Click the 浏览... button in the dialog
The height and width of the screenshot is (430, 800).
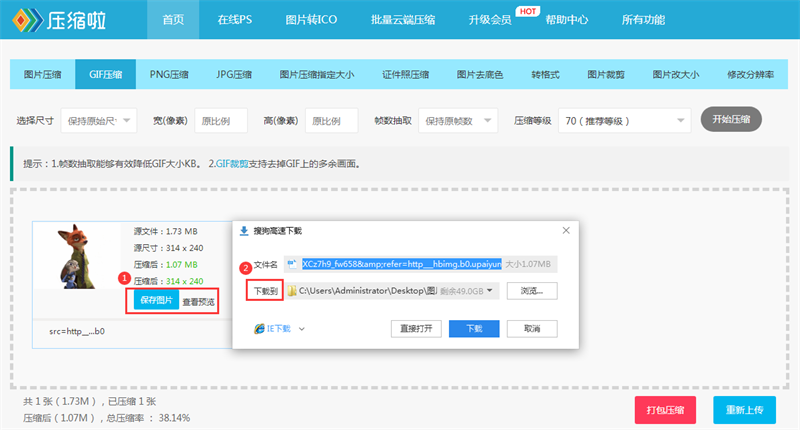point(532,291)
